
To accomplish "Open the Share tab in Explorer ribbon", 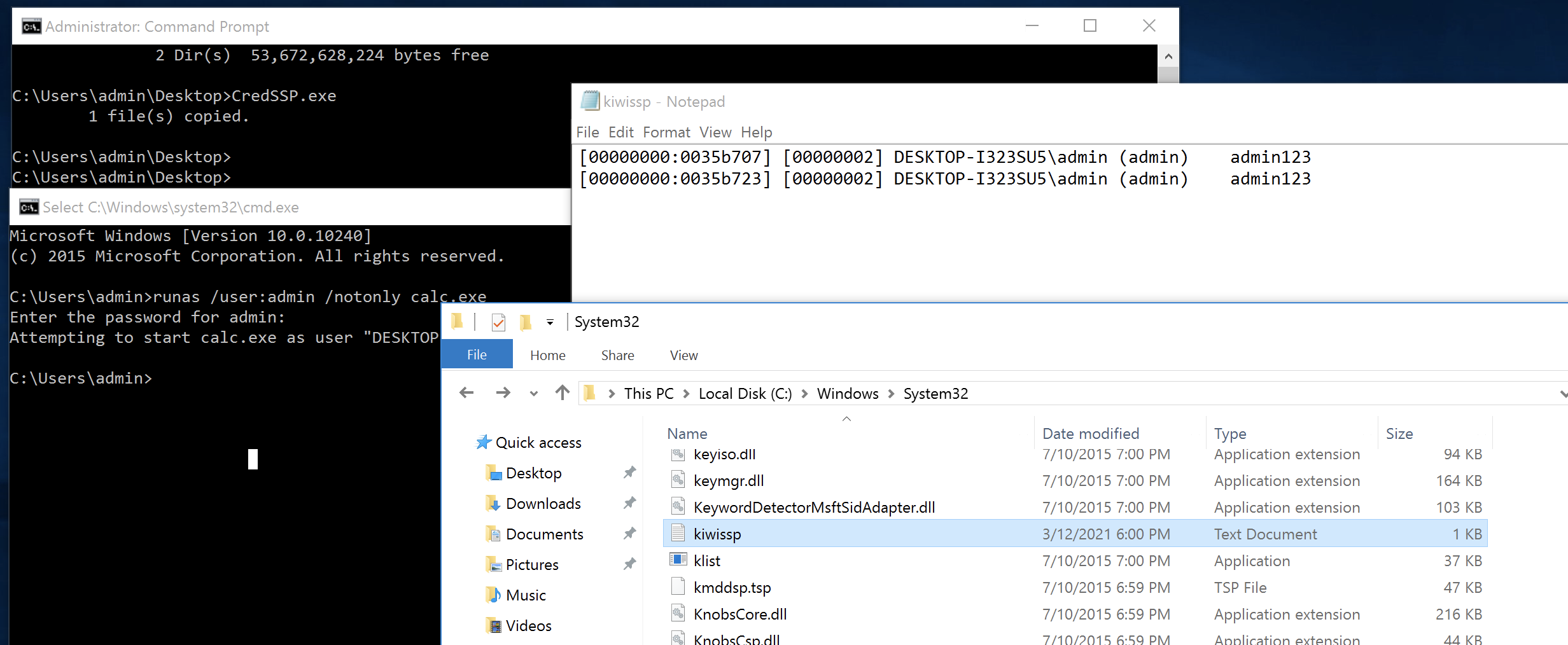I will point(617,355).
